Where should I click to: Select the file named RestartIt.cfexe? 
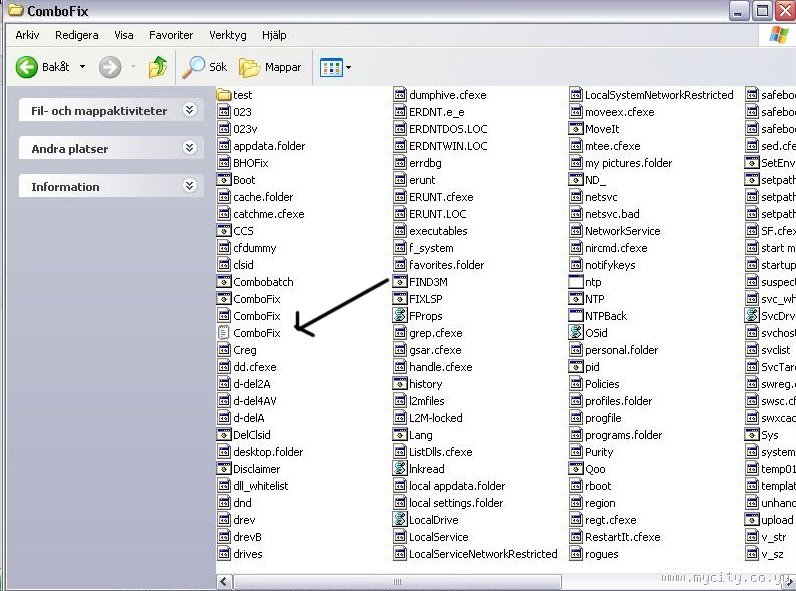615,537
